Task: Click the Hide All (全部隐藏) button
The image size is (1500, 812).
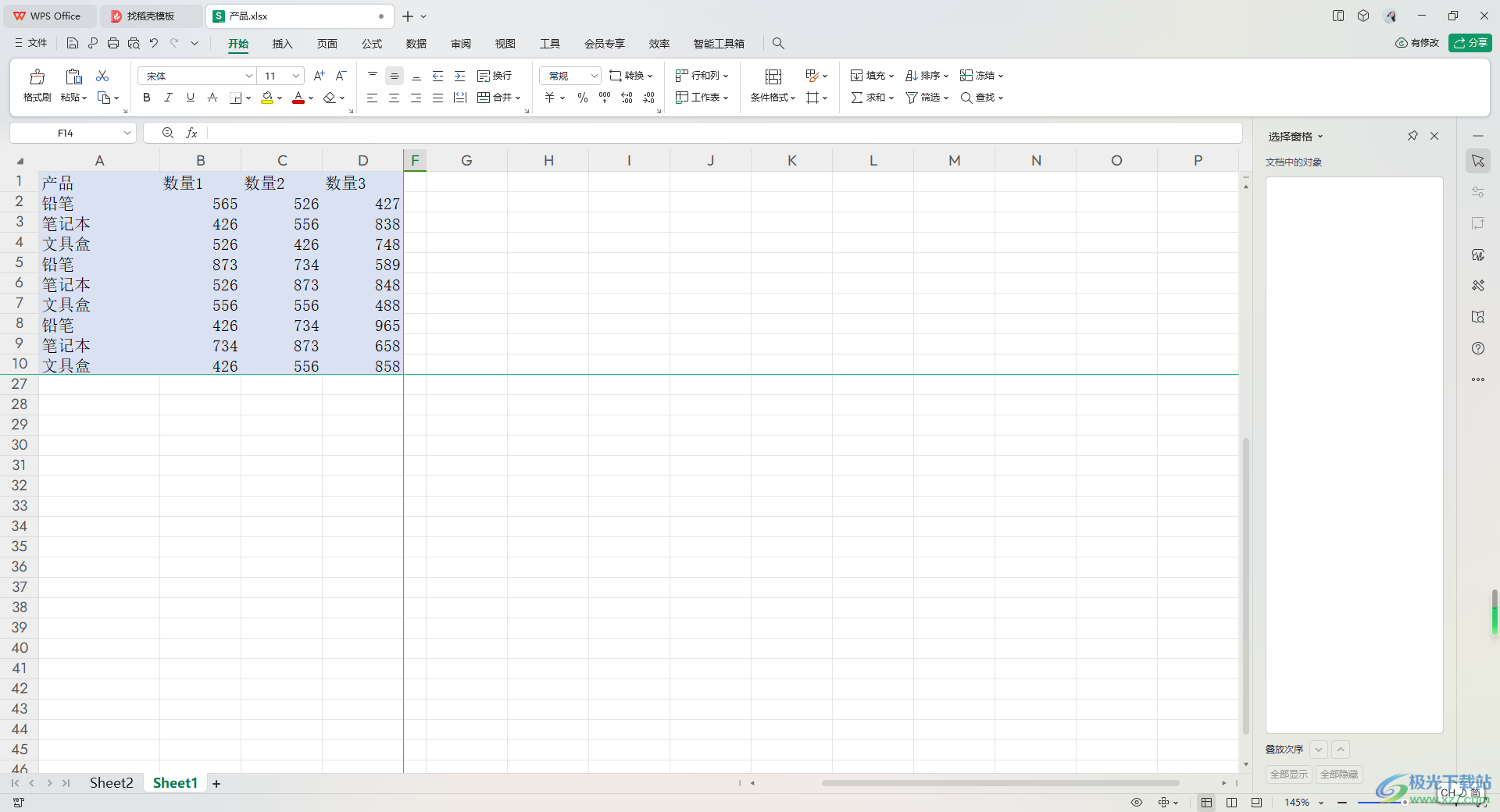Action: (1339, 775)
